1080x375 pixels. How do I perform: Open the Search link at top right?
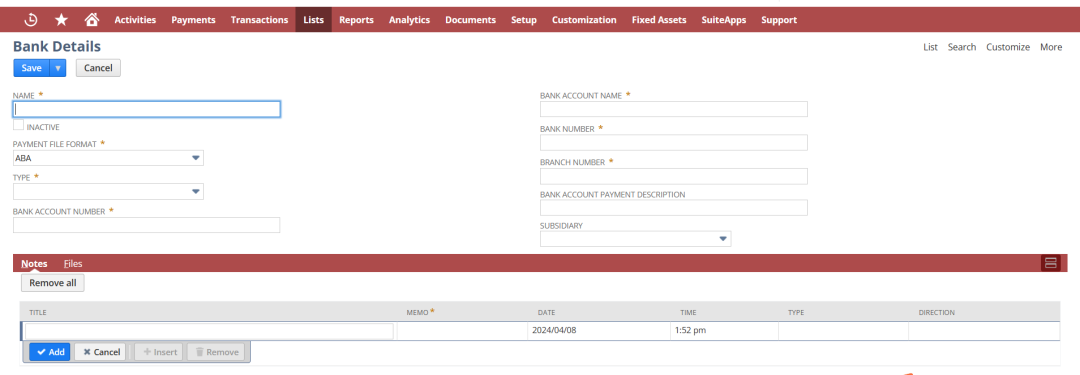point(962,47)
